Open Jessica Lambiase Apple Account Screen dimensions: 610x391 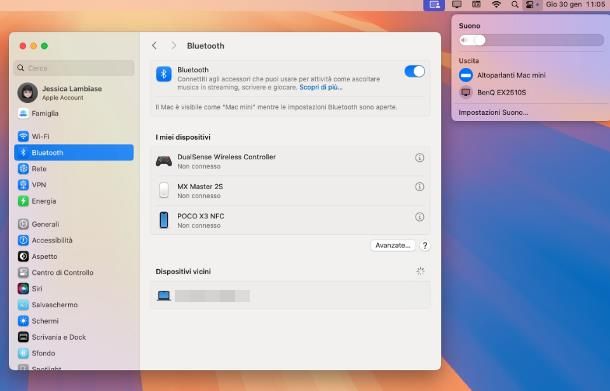click(74, 93)
